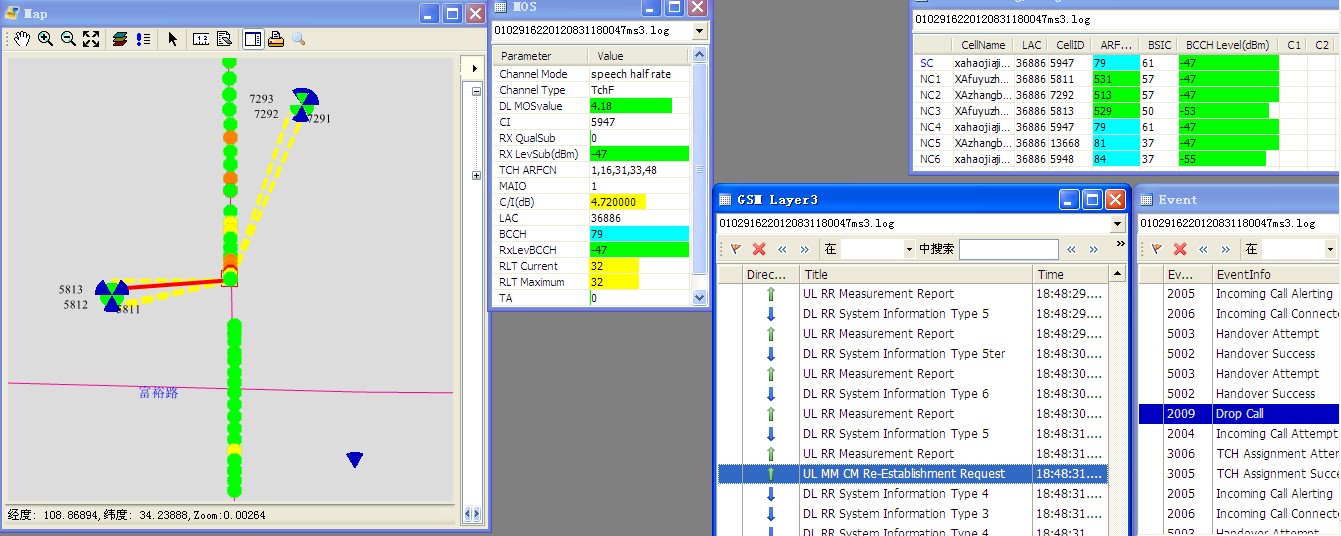Click scroll up arrow in GSM Layer3 list

[x=1119, y=273]
